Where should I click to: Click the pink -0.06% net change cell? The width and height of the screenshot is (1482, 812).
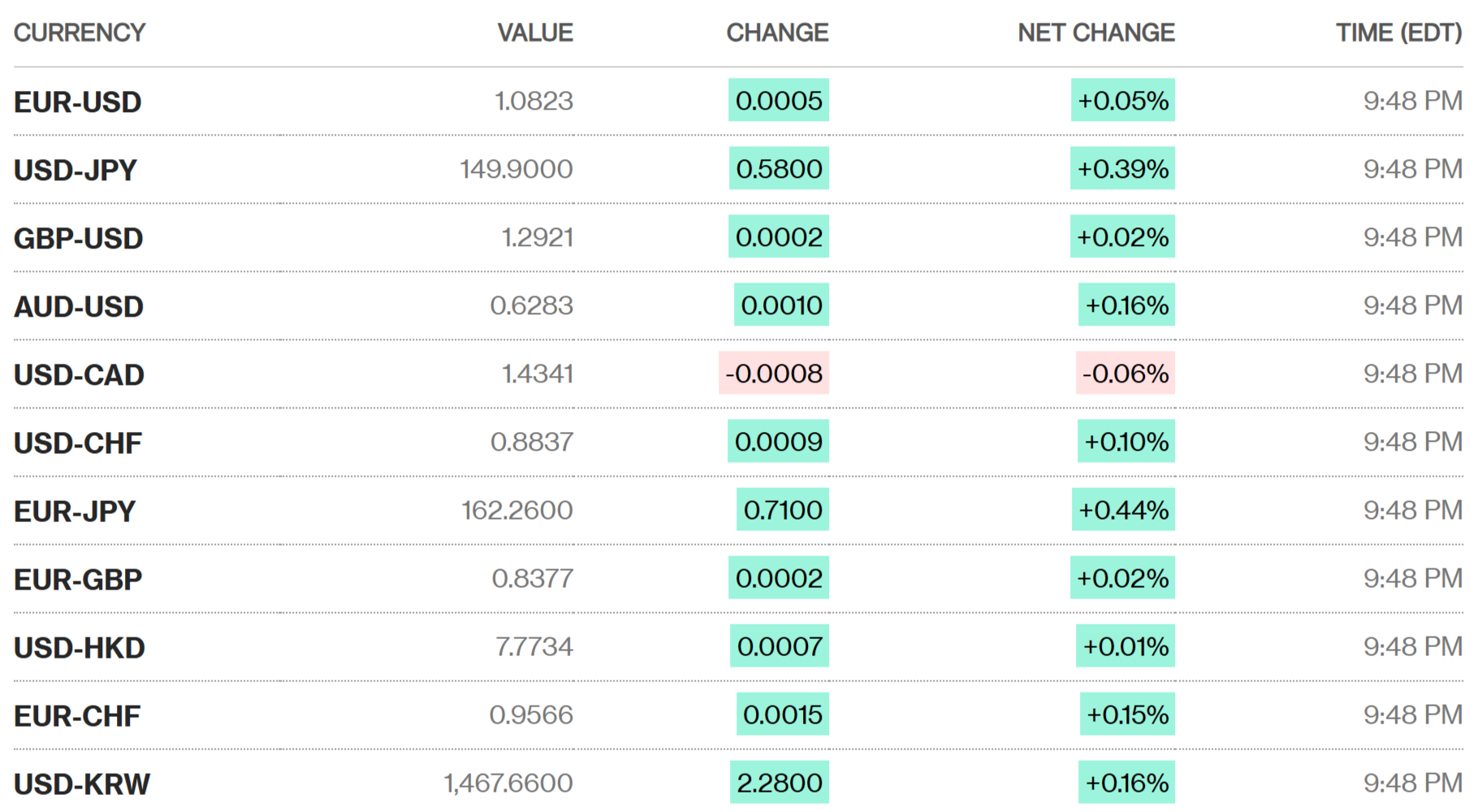1126,374
